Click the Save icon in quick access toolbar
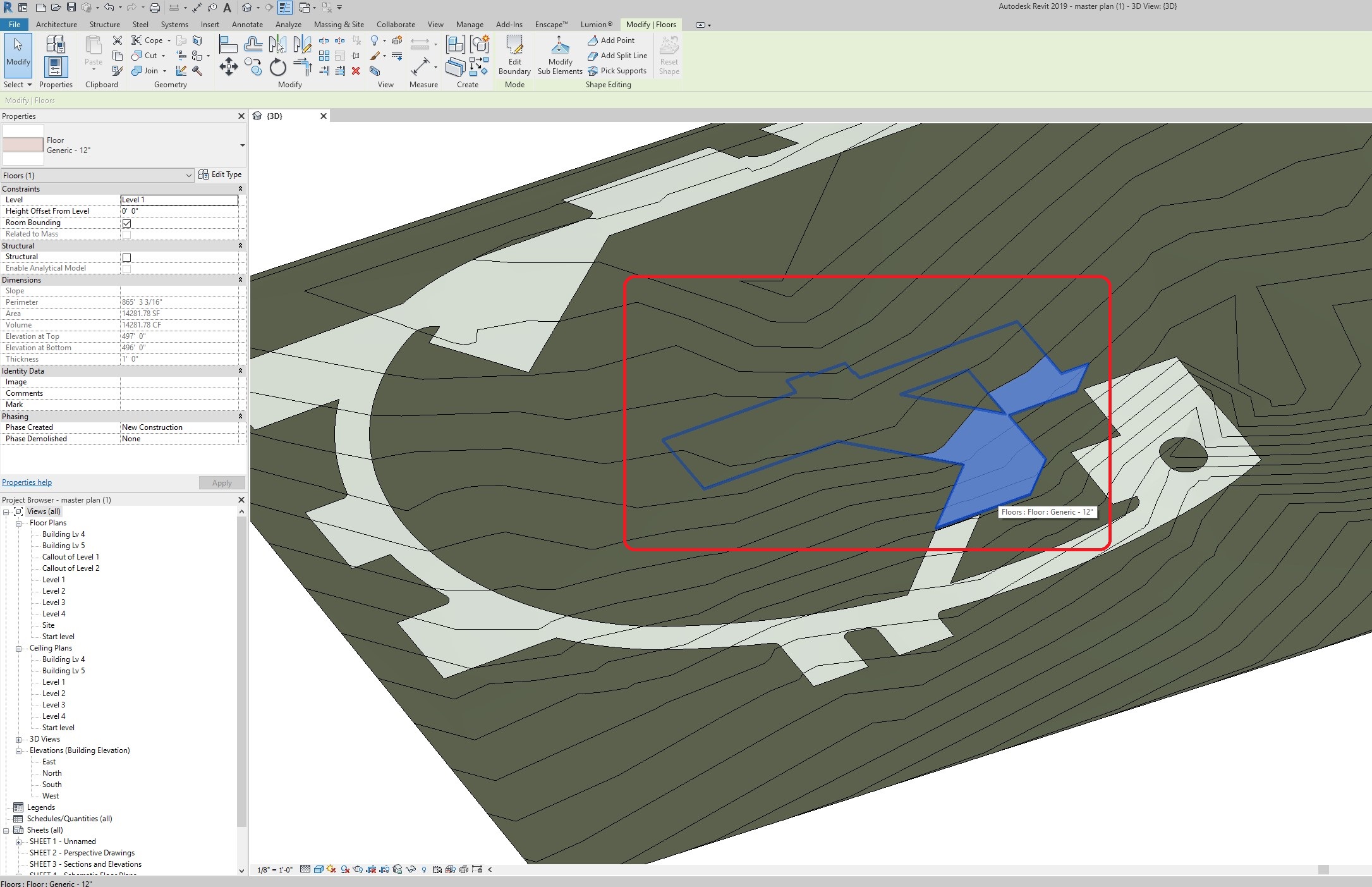1372x887 pixels. (x=71, y=8)
